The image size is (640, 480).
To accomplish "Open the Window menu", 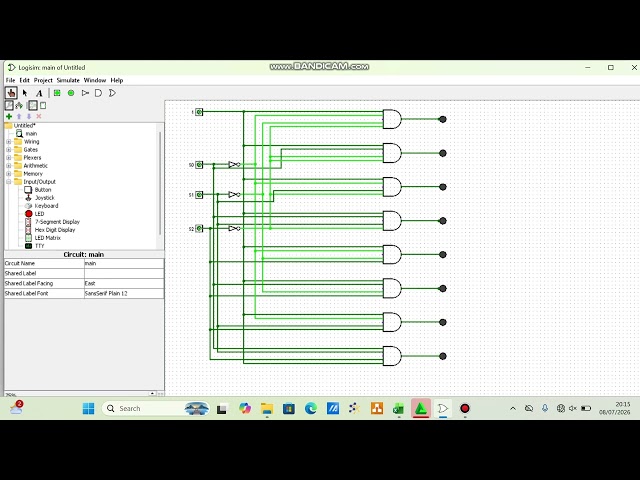I will [95, 80].
